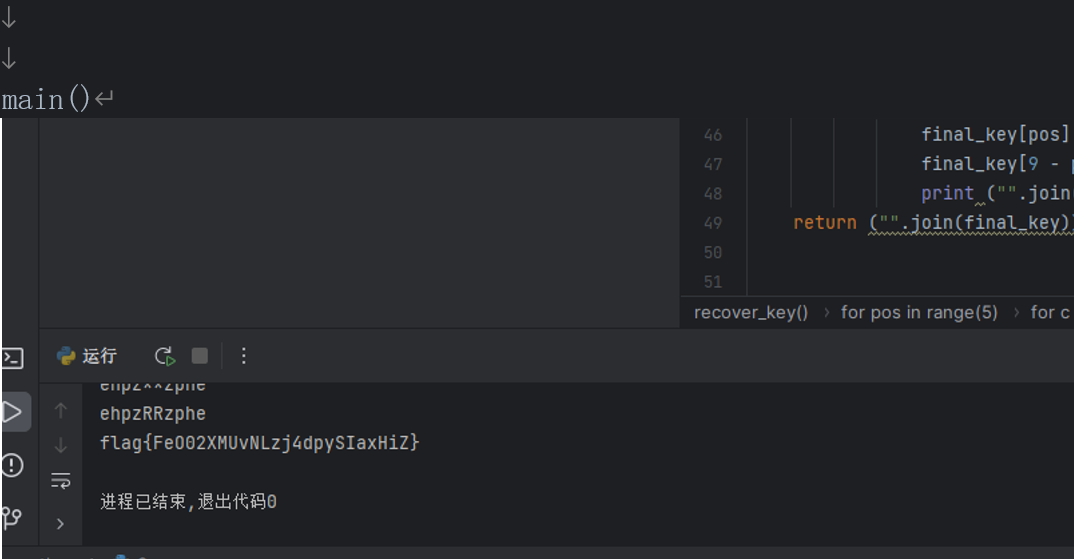Screen dimensions: 1074x559
Task: Select 'for pos in range(5)' breadcrumb
Action: pyautogui.click(x=919, y=313)
